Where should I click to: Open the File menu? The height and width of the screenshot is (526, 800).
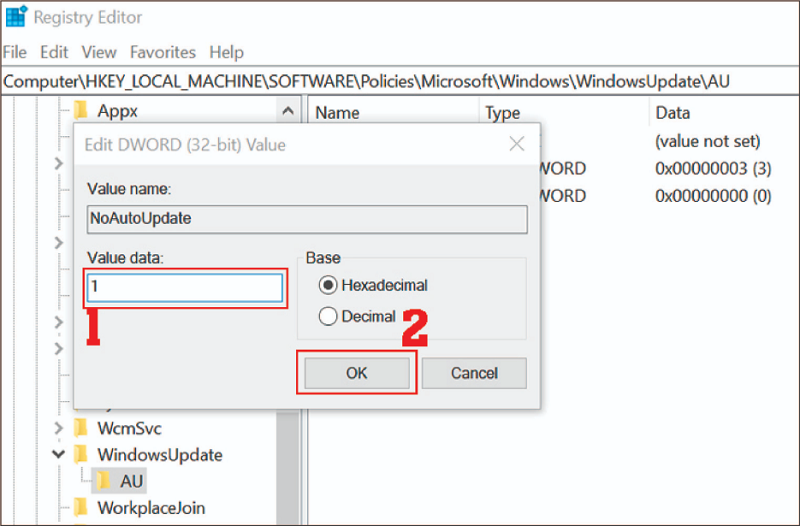point(14,52)
